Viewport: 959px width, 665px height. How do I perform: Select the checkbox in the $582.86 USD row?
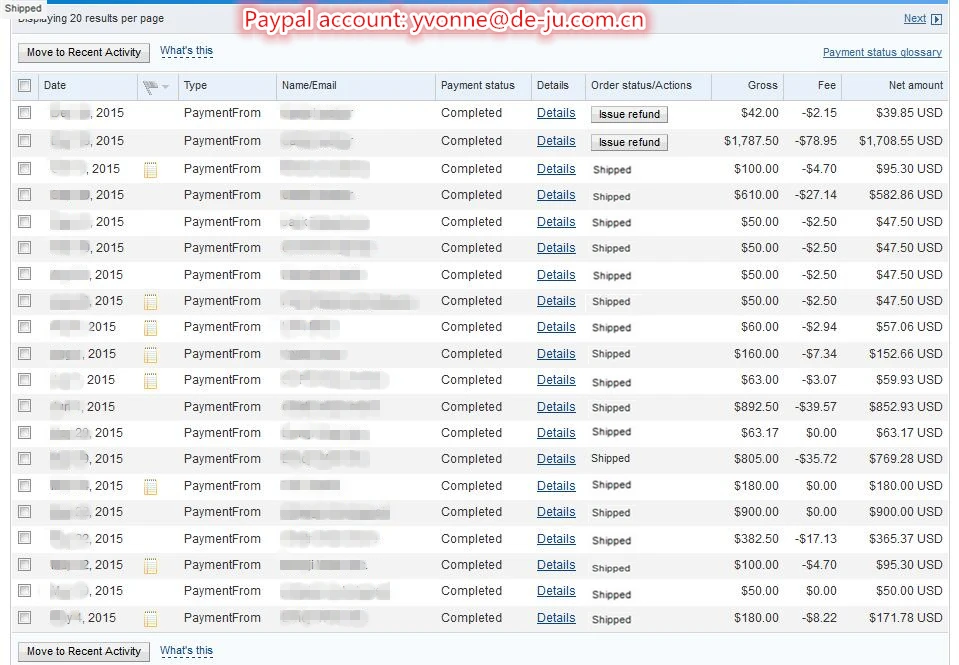tap(24, 195)
